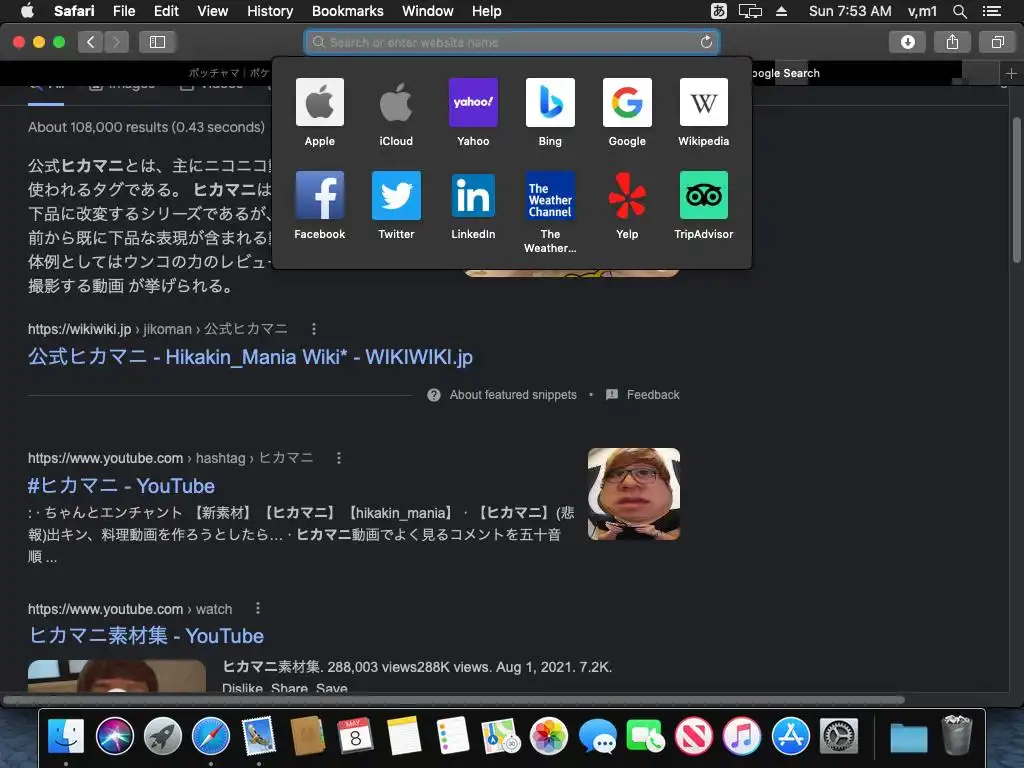Open the Yahoo favorite tile
The height and width of the screenshot is (768, 1024).
[x=473, y=112]
